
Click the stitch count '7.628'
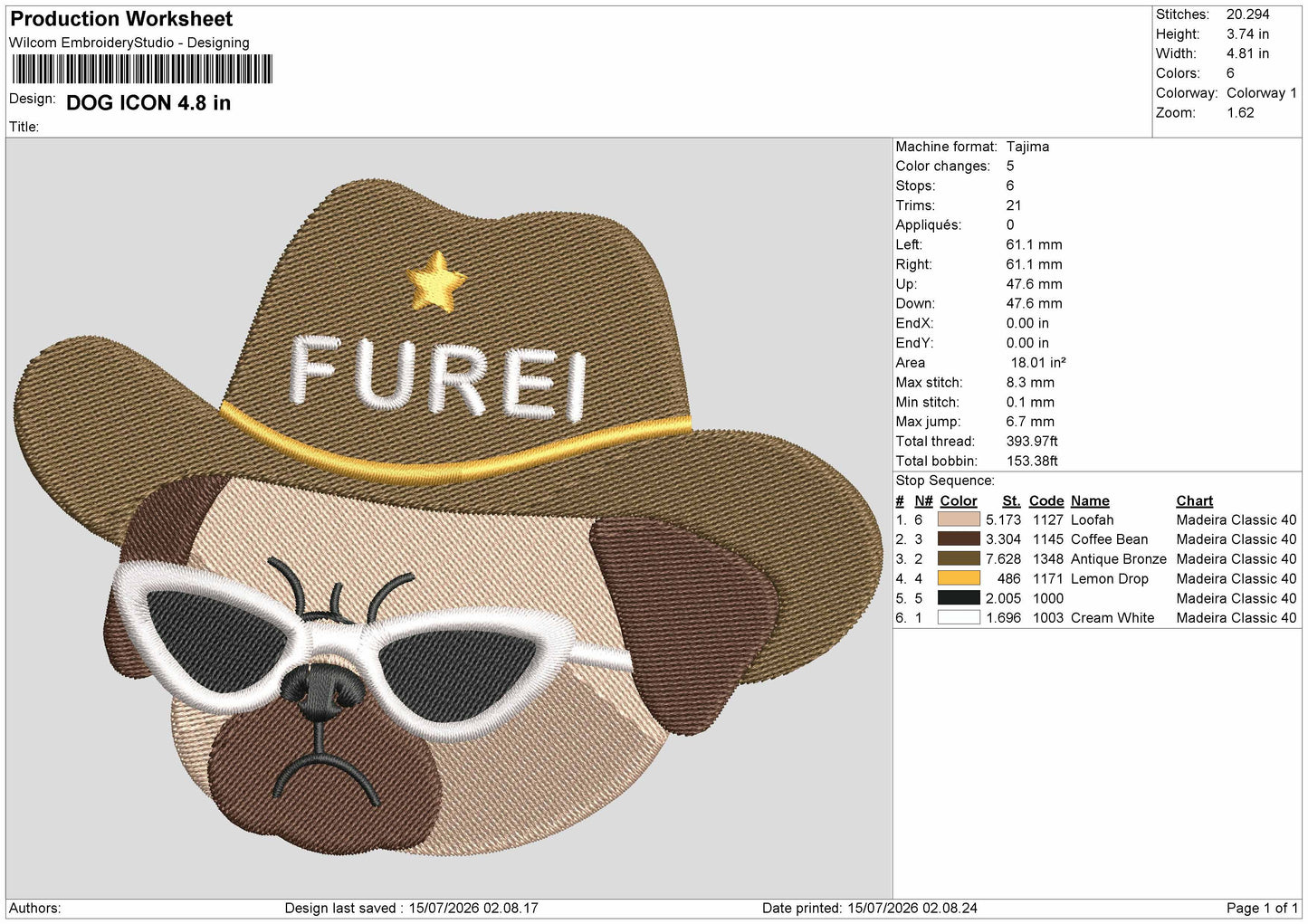click(1003, 559)
